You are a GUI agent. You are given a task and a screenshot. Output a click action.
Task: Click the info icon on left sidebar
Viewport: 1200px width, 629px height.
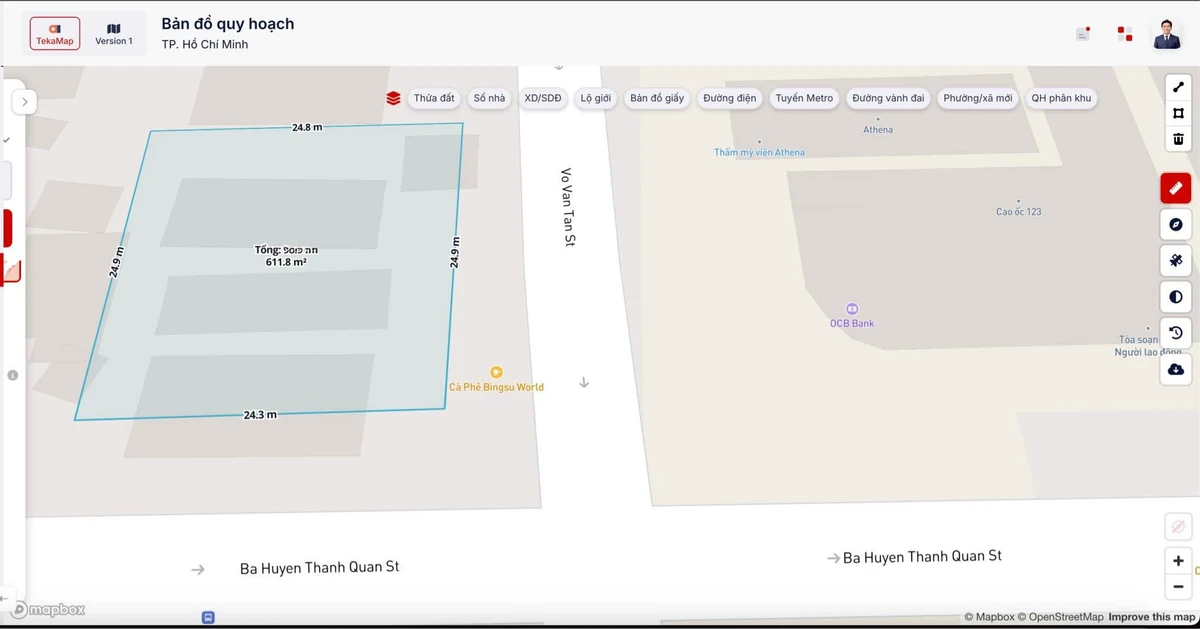pos(13,375)
